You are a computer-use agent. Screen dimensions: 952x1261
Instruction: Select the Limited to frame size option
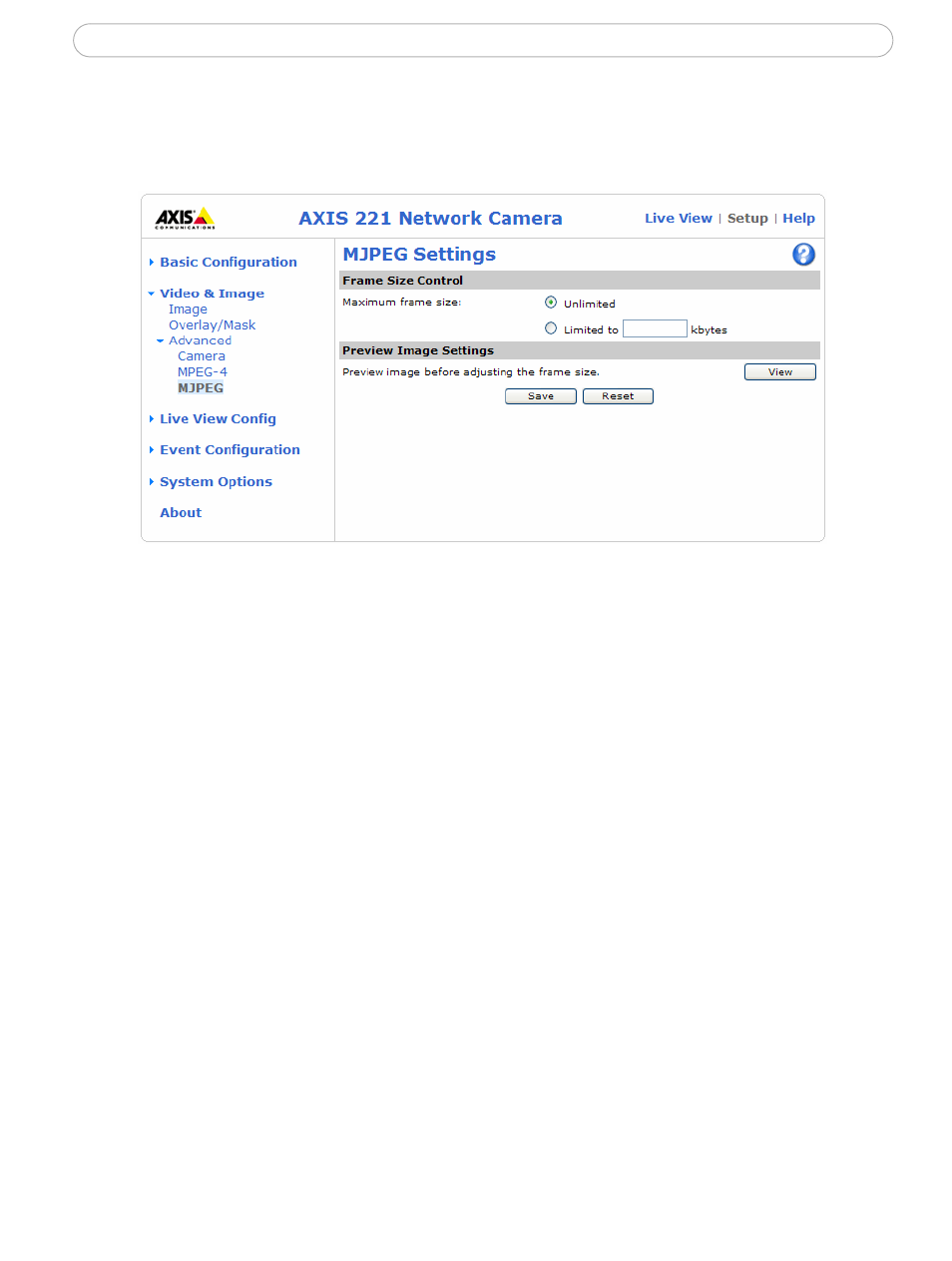pos(551,328)
